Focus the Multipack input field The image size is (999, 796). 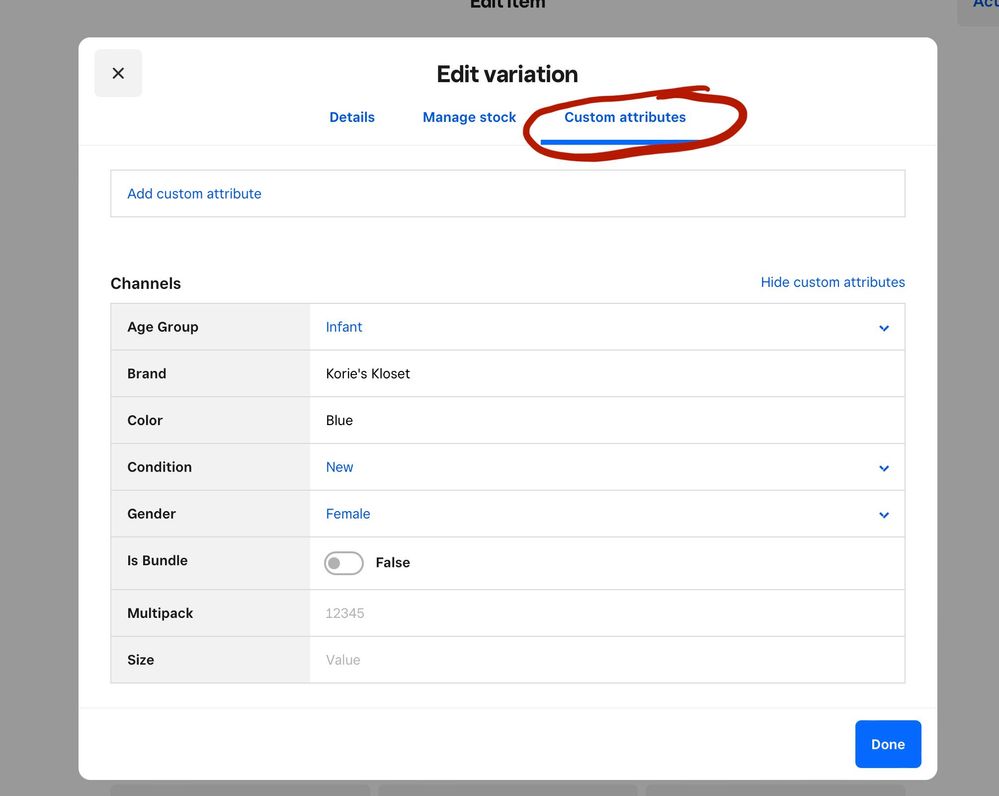coord(606,613)
